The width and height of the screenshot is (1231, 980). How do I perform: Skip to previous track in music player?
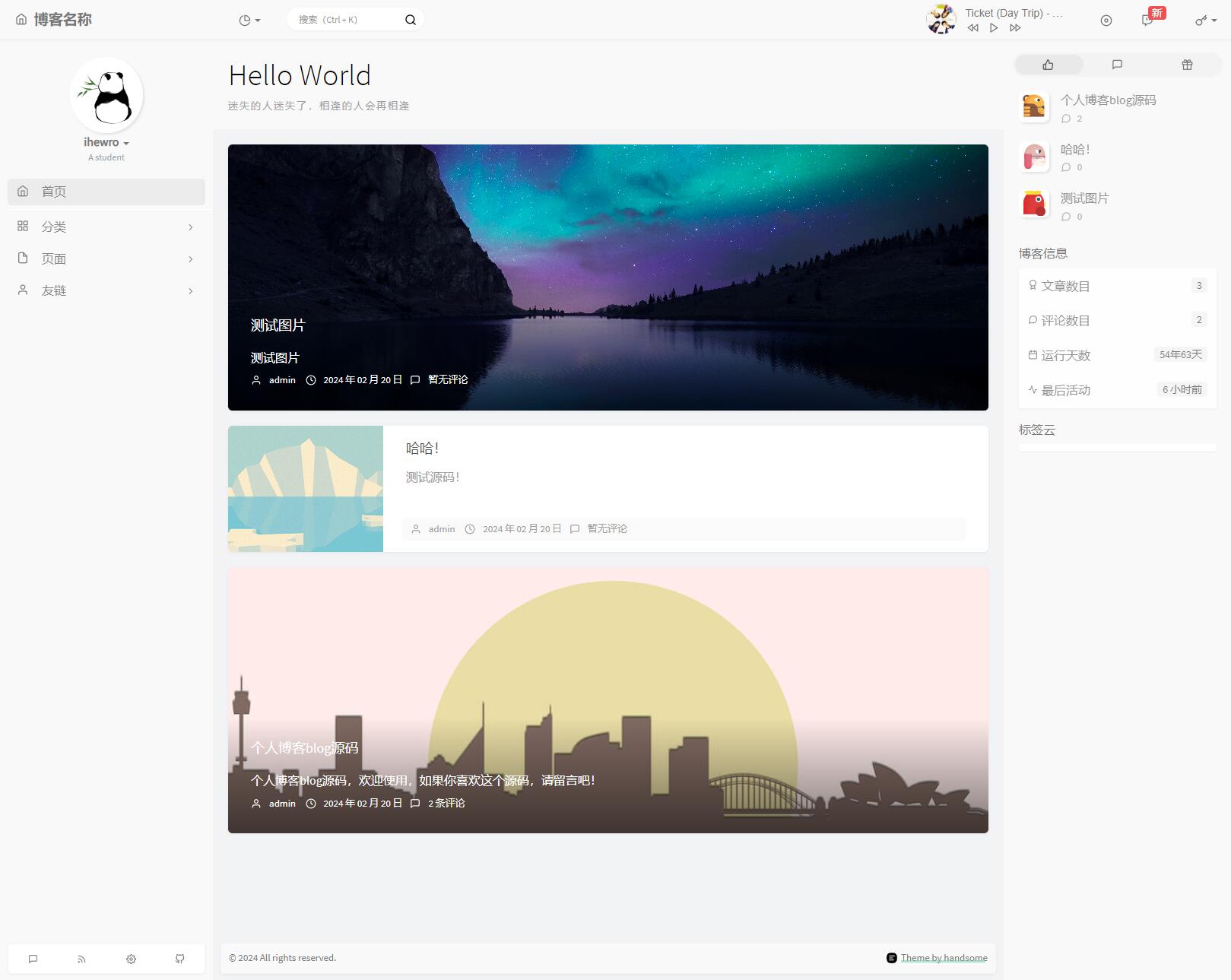pyautogui.click(x=972, y=28)
